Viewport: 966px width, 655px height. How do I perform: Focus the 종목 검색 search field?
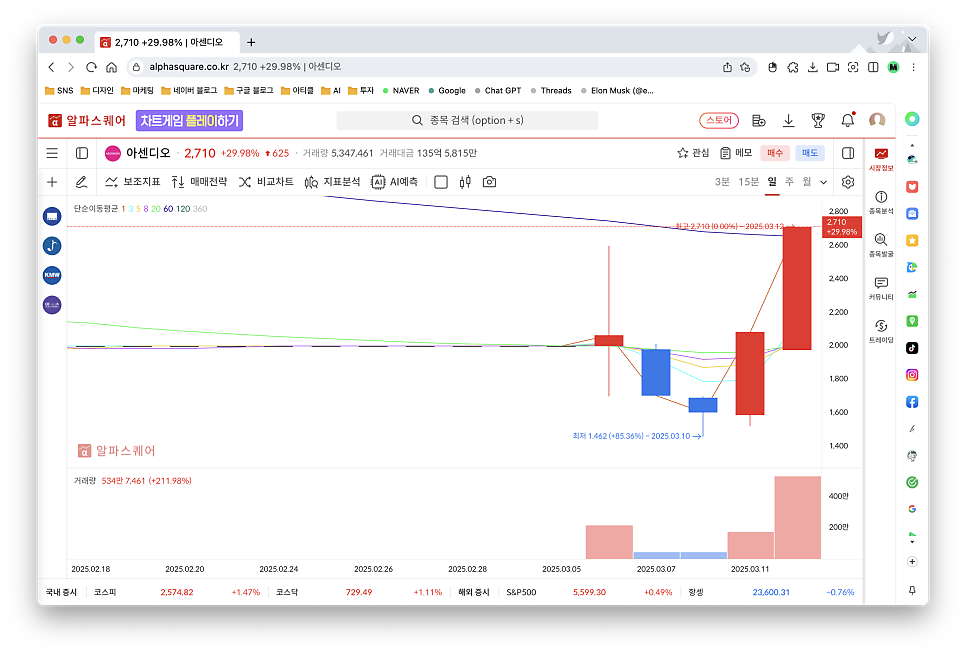pyautogui.click(x=467, y=120)
